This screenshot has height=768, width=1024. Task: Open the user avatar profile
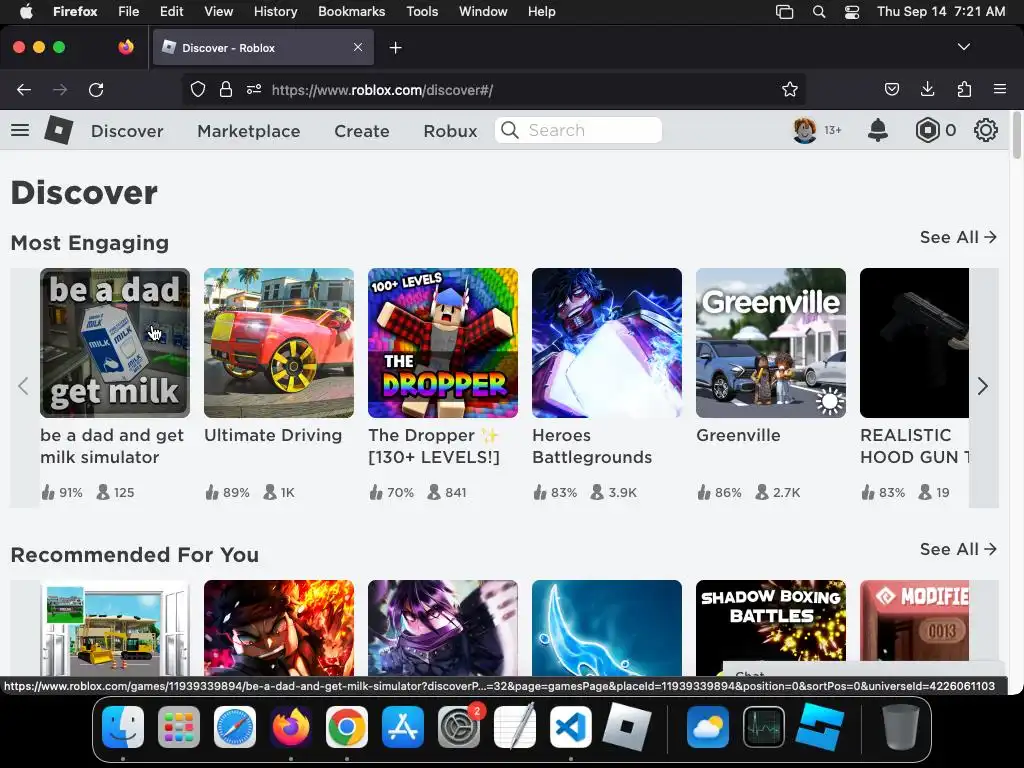[x=805, y=130]
